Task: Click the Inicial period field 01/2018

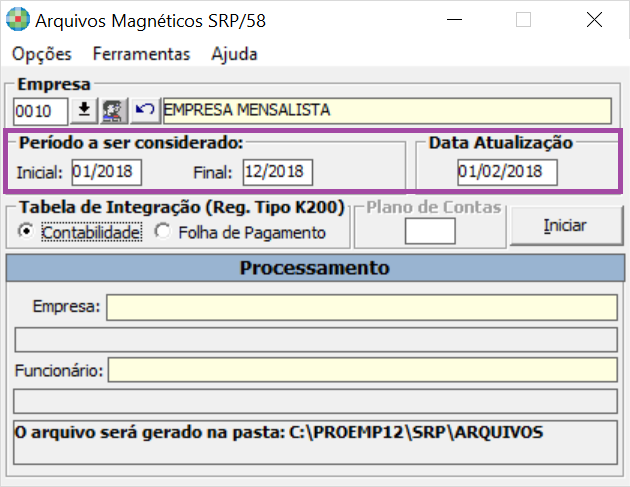Action: 106,172
